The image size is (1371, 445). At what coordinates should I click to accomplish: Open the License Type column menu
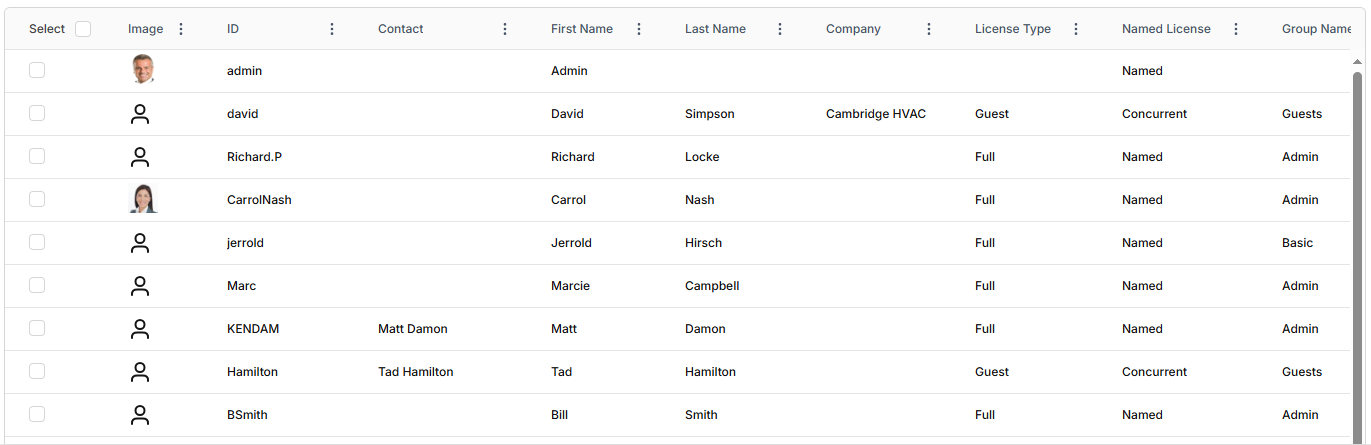tap(1076, 29)
